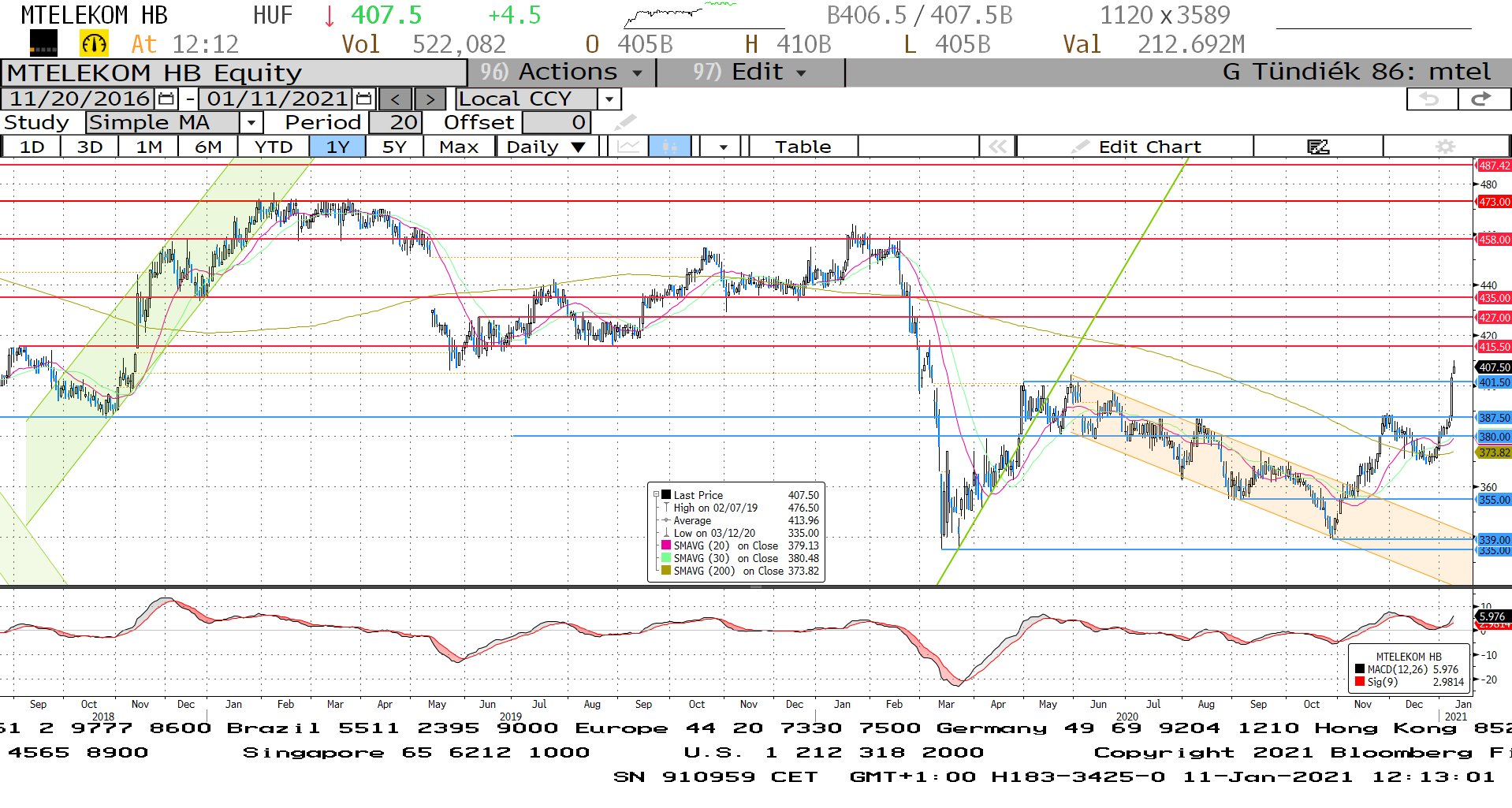Image resolution: width=1512 pixels, height=808 pixels.
Task: Open the Local CCY currency dropdown arrow
Action: tap(609, 99)
